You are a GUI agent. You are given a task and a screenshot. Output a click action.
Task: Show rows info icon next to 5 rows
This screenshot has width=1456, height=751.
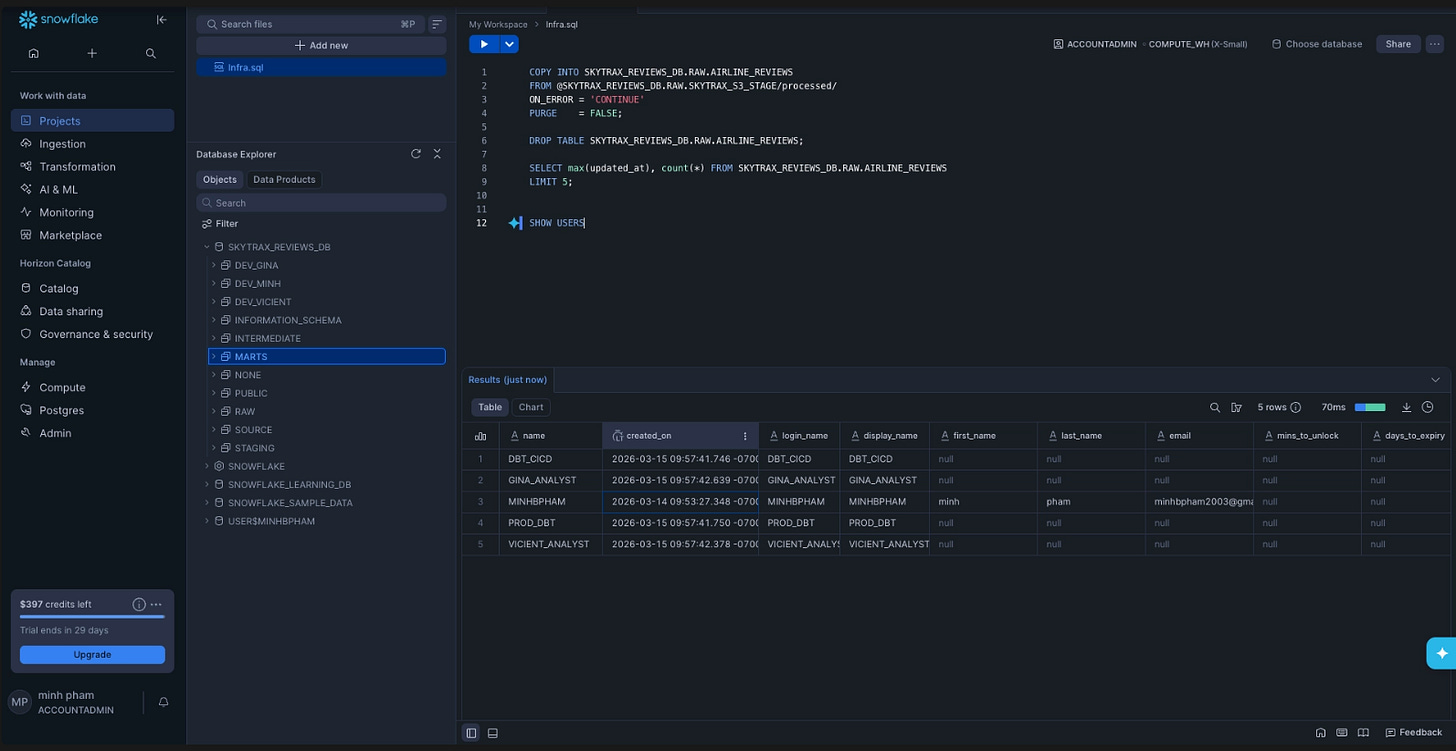1296,407
